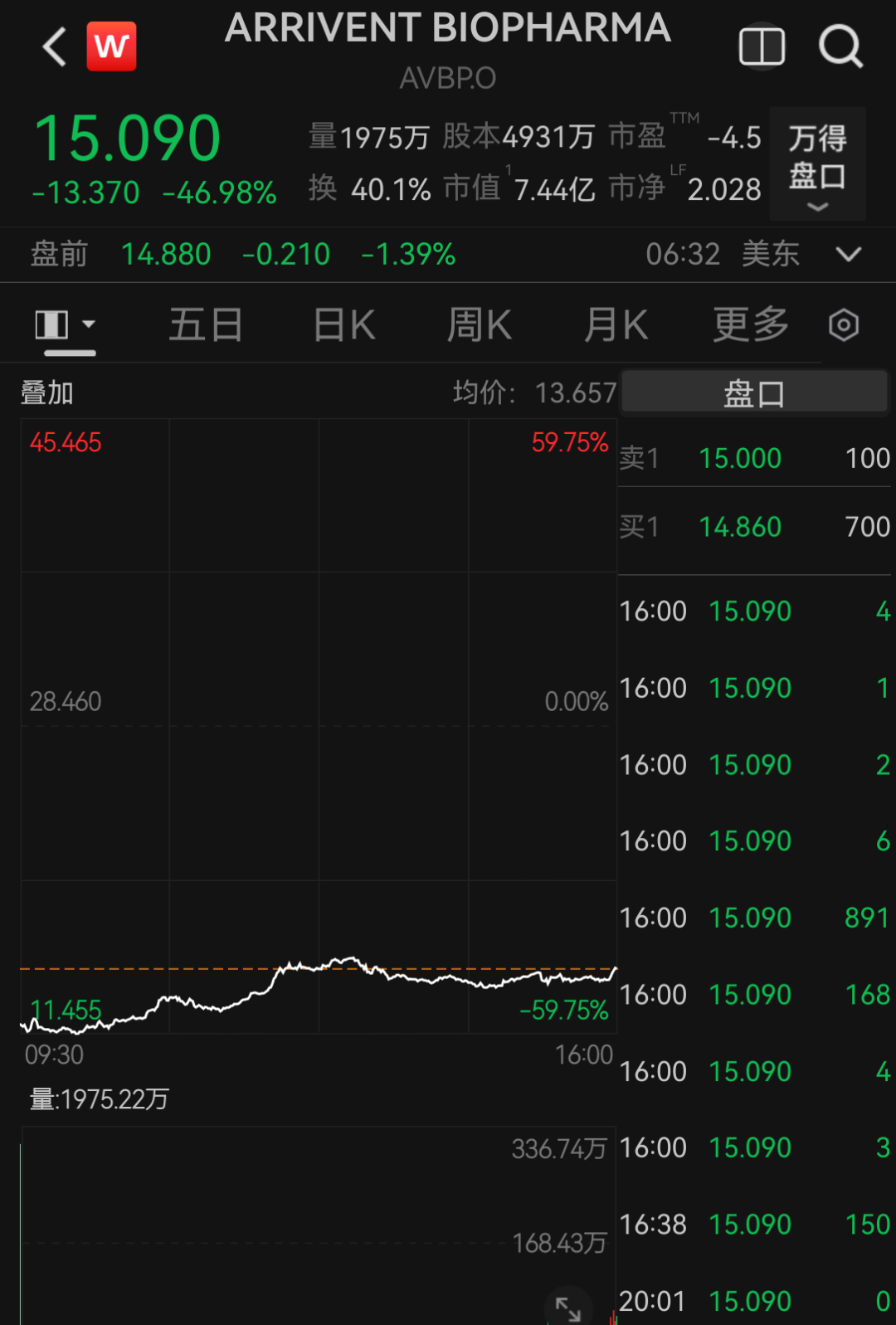Tap the 叠加 overlay button
The width and height of the screenshot is (896, 1325).
point(47,392)
